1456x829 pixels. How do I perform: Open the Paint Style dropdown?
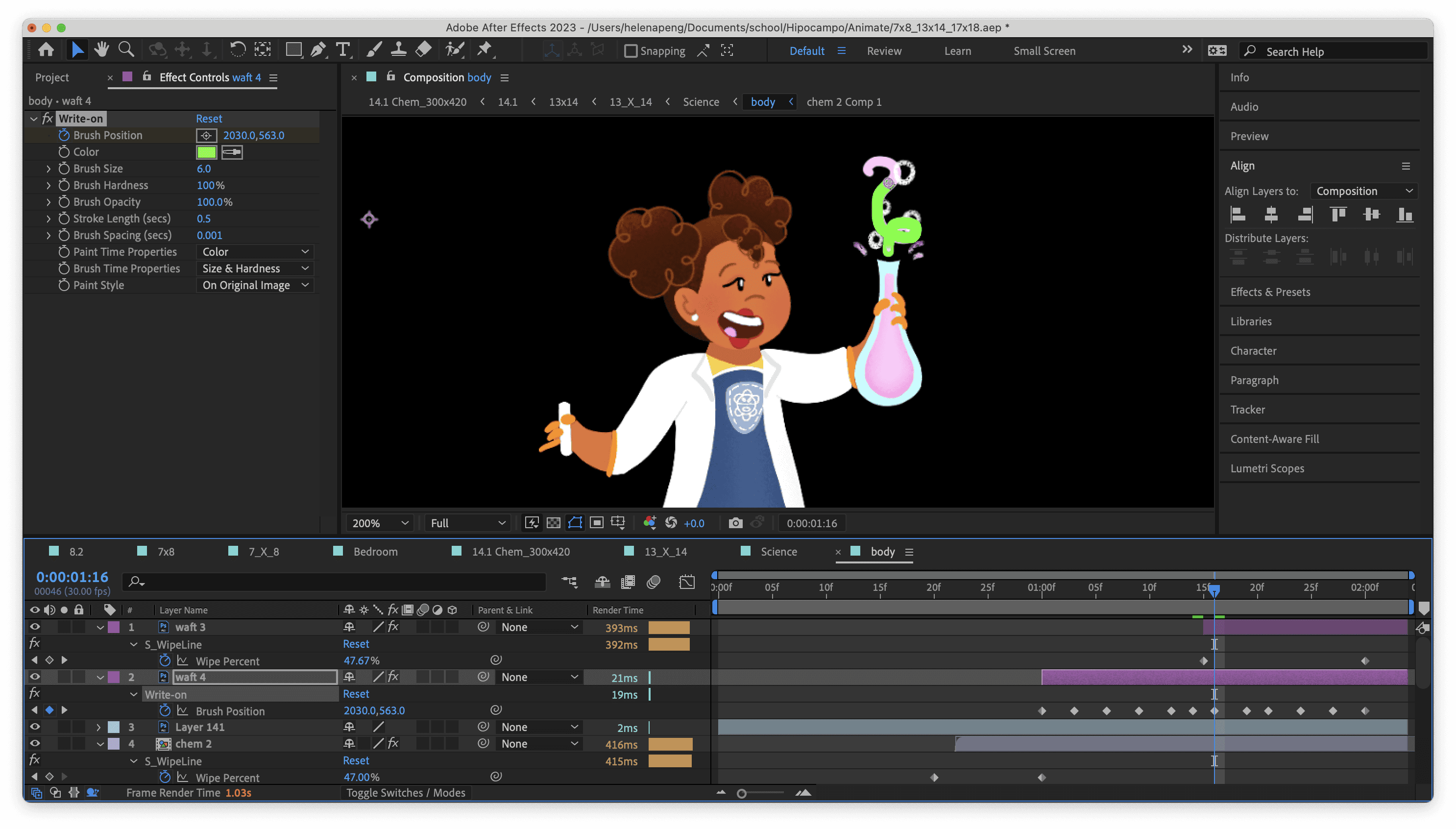[x=255, y=285]
